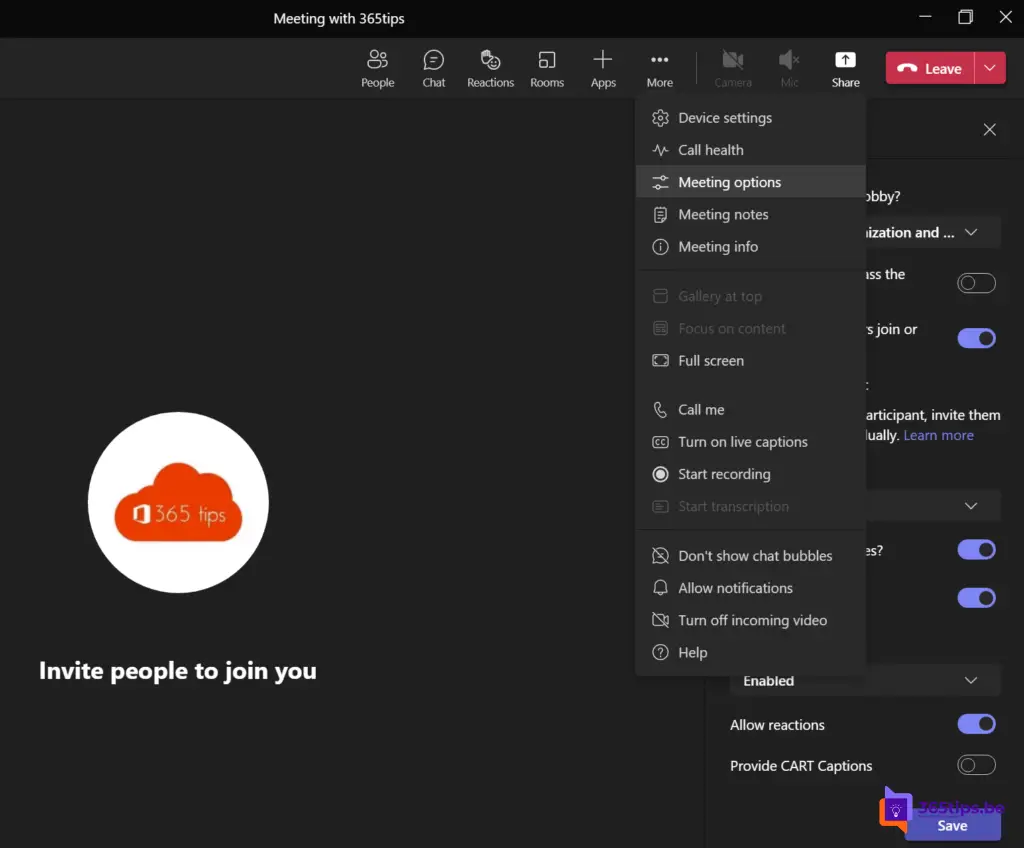Click the Save button
The height and width of the screenshot is (848, 1024).
(951, 826)
